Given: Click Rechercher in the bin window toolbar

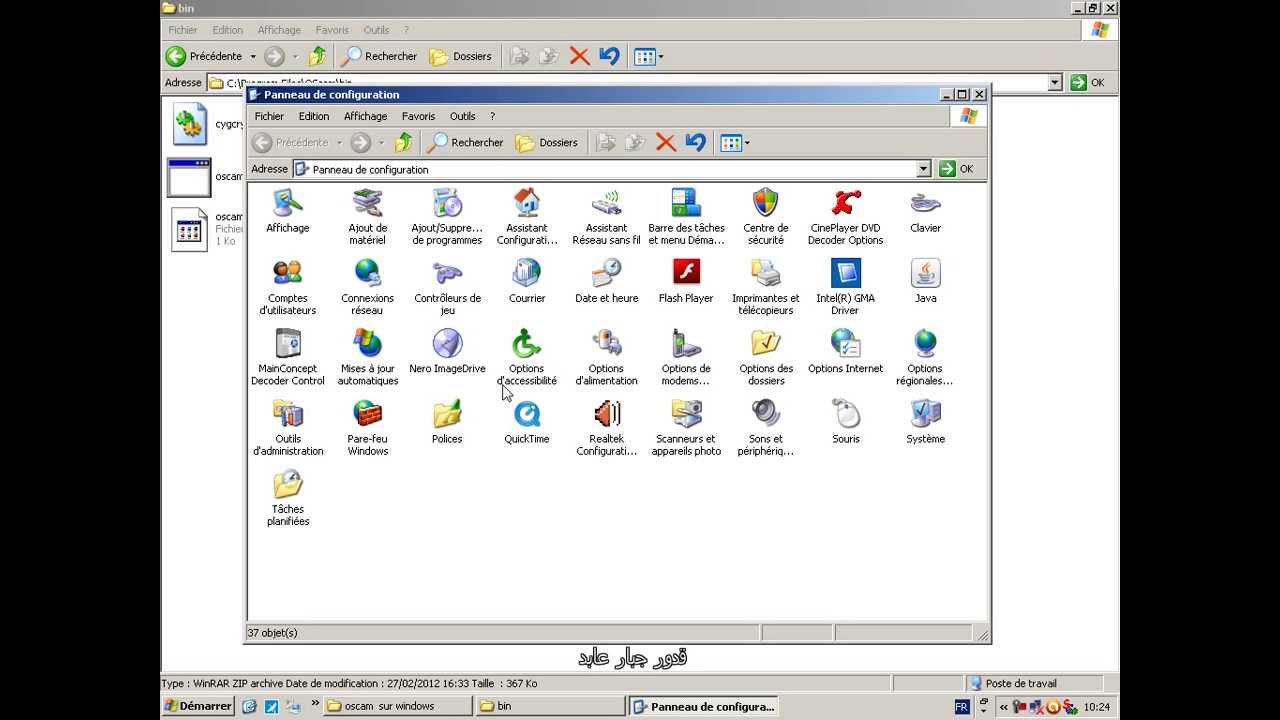Looking at the screenshot, I should pos(379,56).
